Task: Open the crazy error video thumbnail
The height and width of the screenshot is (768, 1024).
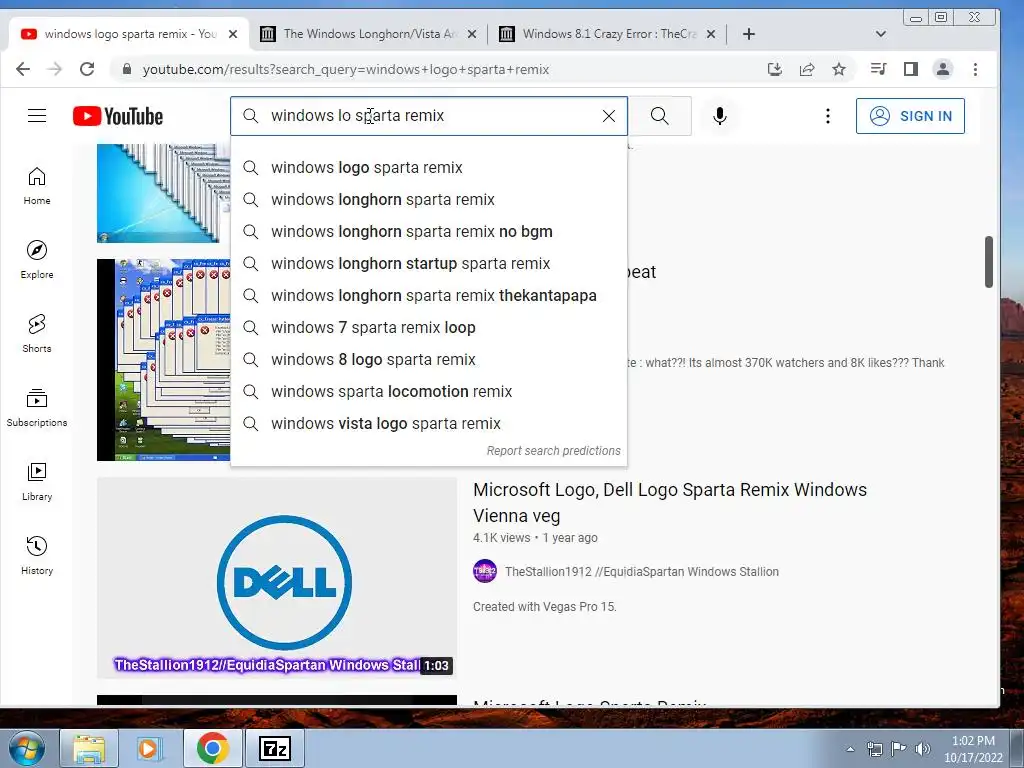Action: point(163,360)
